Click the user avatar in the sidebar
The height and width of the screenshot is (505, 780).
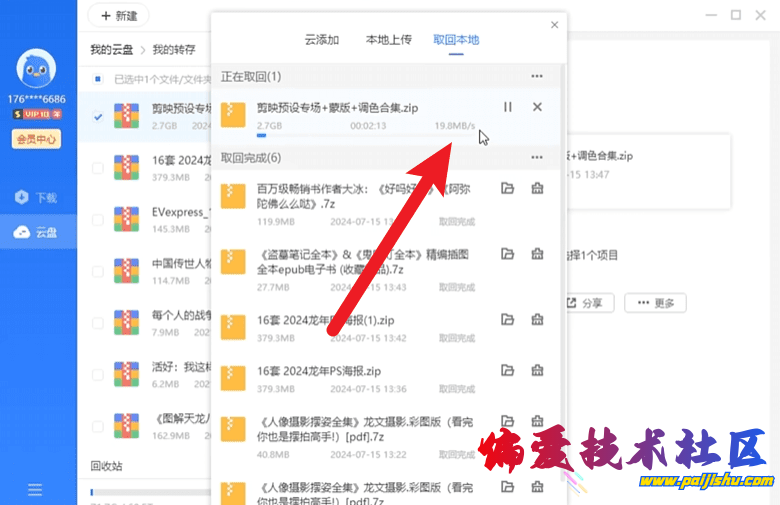38,69
